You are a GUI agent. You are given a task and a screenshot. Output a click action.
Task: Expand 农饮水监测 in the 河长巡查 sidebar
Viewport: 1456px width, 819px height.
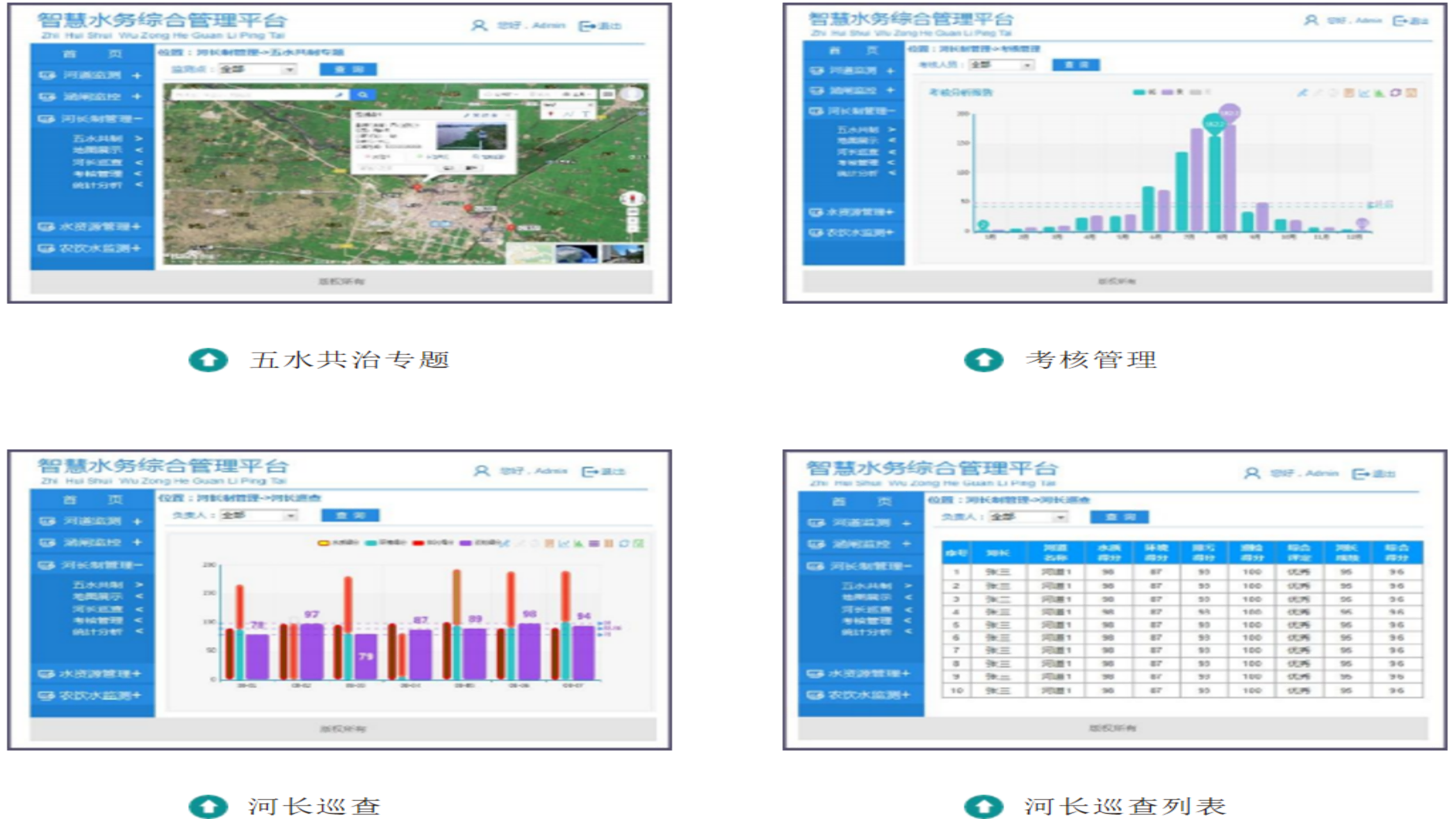pyautogui.click(x=136, y=695)
